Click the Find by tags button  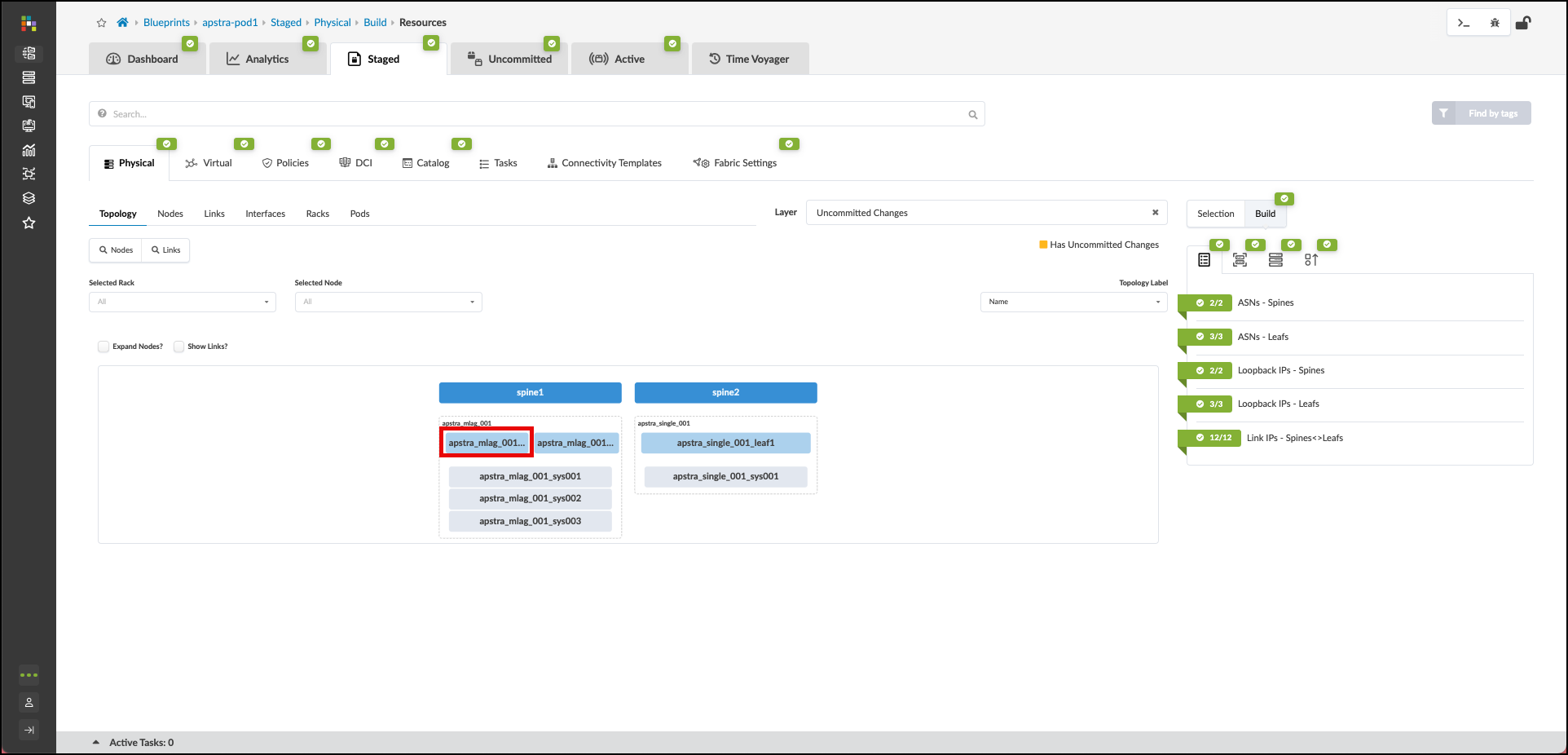pyautogui.click(x=1481, y=113)
